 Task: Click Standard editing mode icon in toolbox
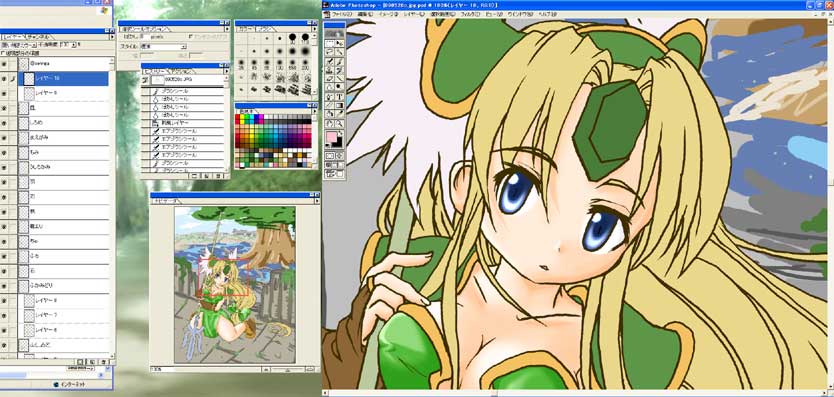click(329, 155)
